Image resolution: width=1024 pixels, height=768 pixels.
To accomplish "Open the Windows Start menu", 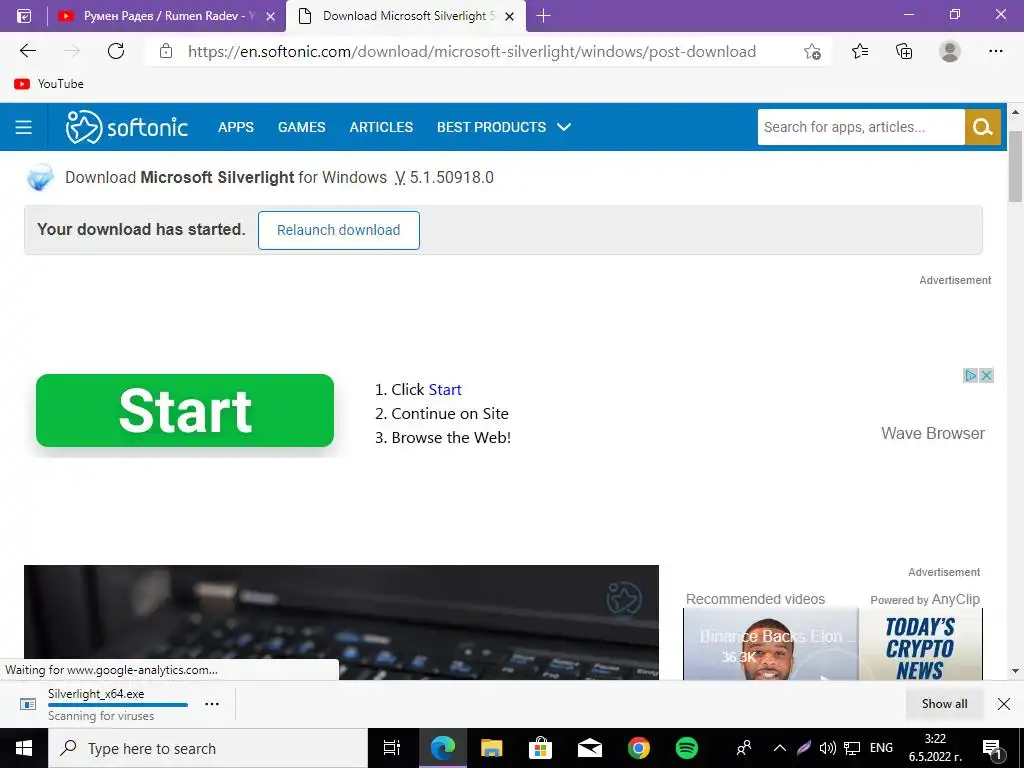I will pos(24,748).
